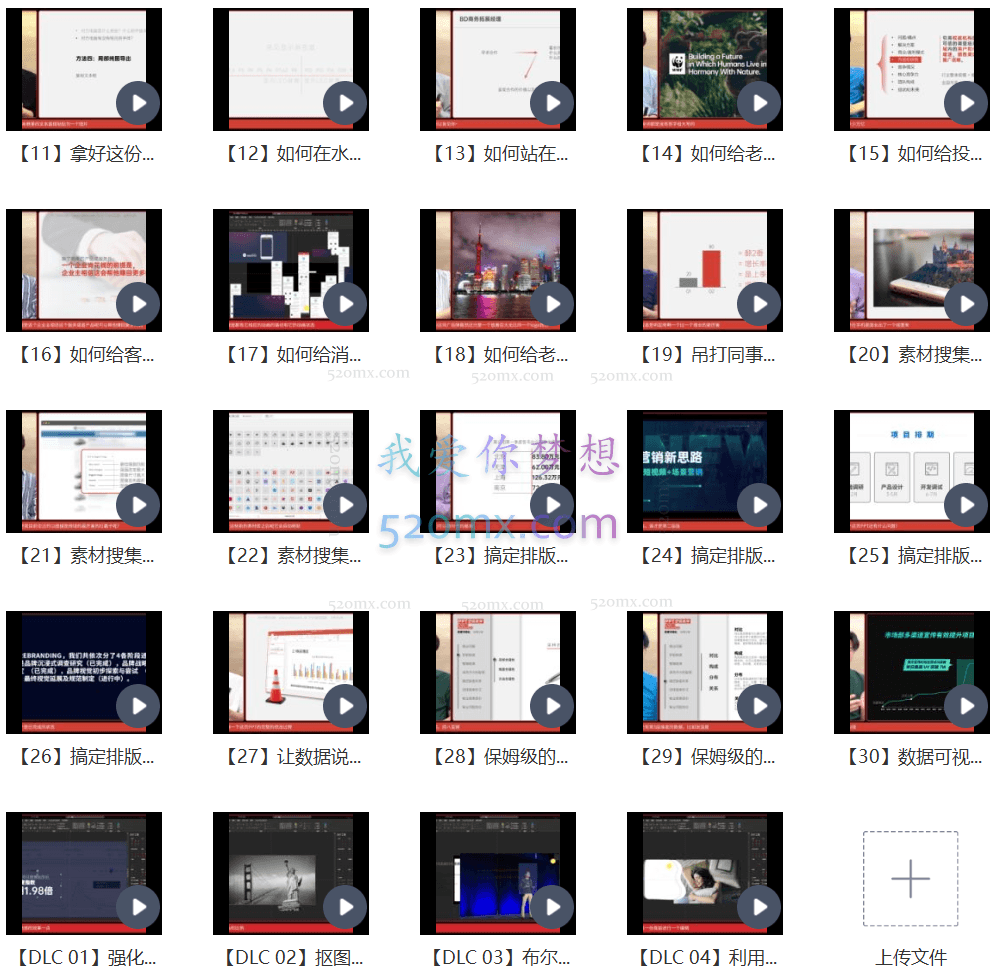Play DLC 02 Statue of Liberty video
The image size is (1001, 972).
[345, 907]
